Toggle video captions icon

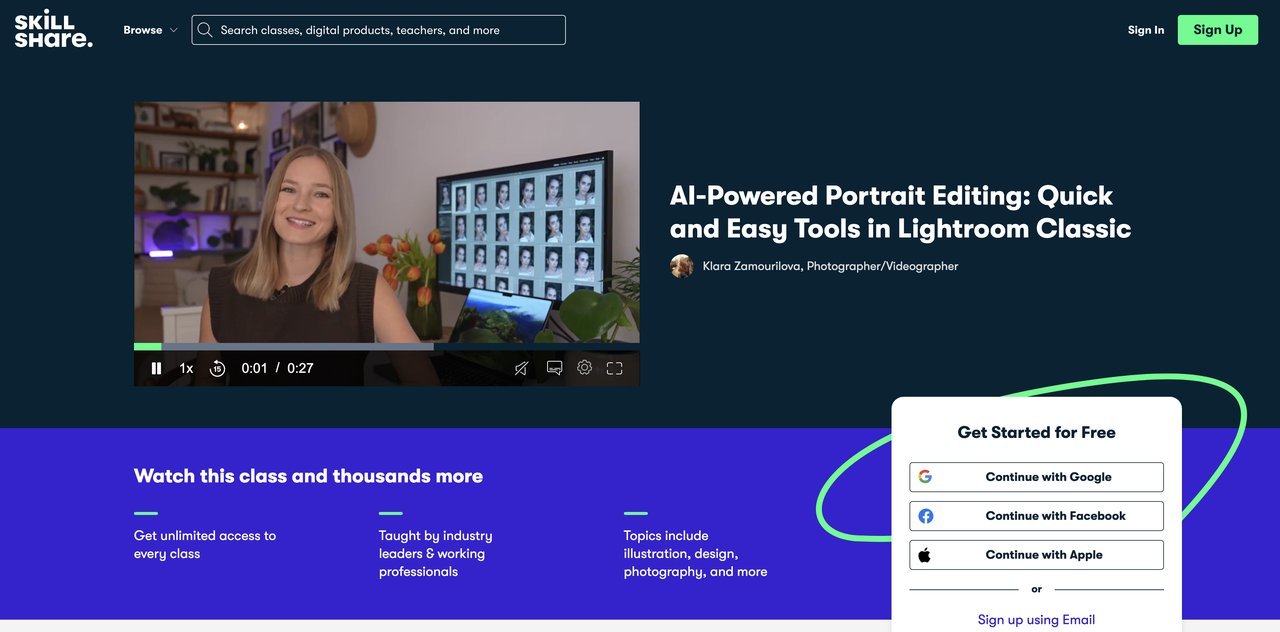554,368
